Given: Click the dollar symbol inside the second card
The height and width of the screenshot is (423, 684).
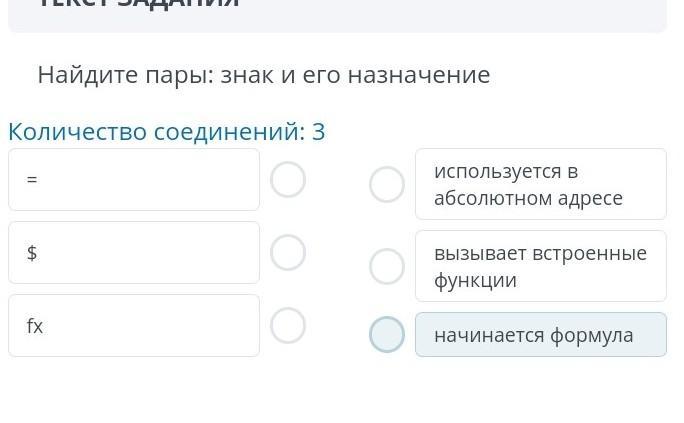Looking at the screenshot, I should coord(32,253).
